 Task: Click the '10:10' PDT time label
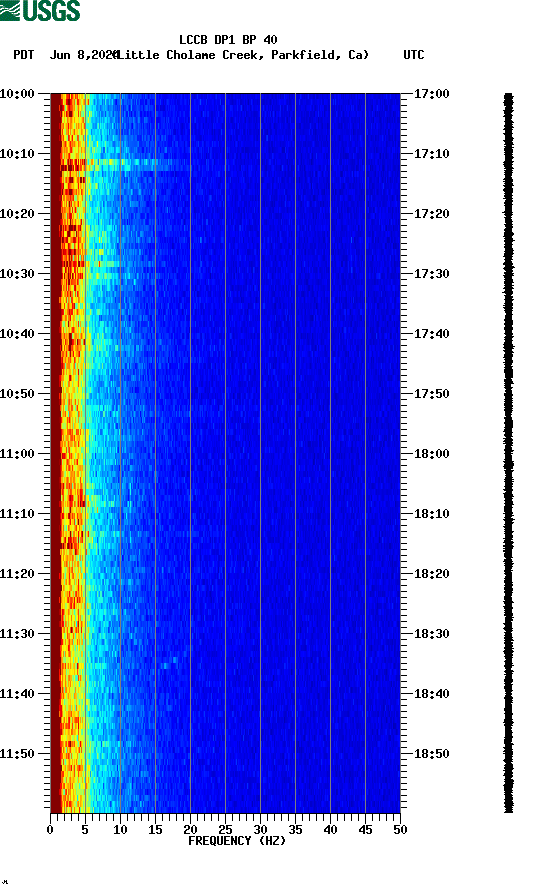[17, 153]
